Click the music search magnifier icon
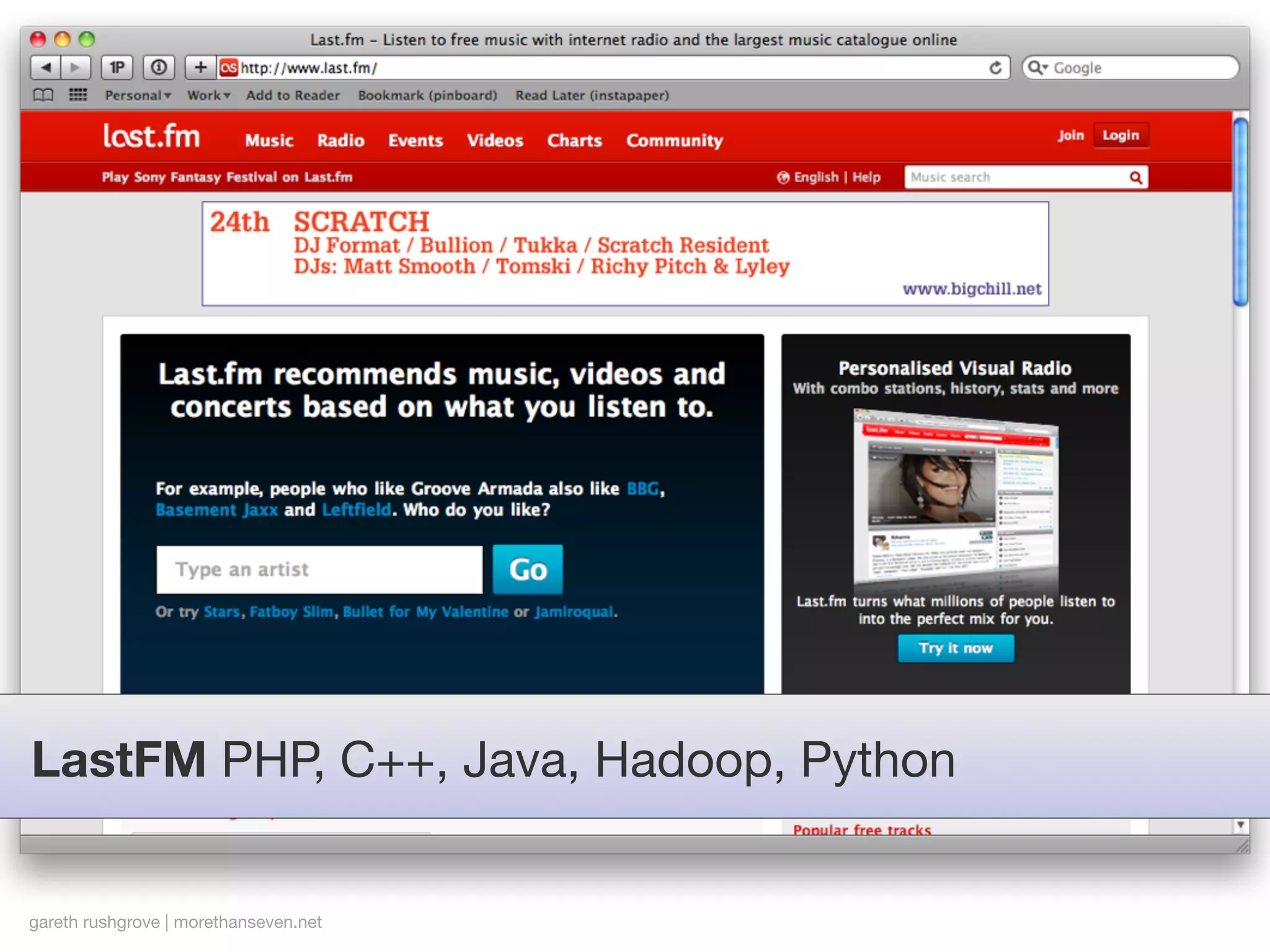The image size is (1270, 952). [x=1135, y=178]
